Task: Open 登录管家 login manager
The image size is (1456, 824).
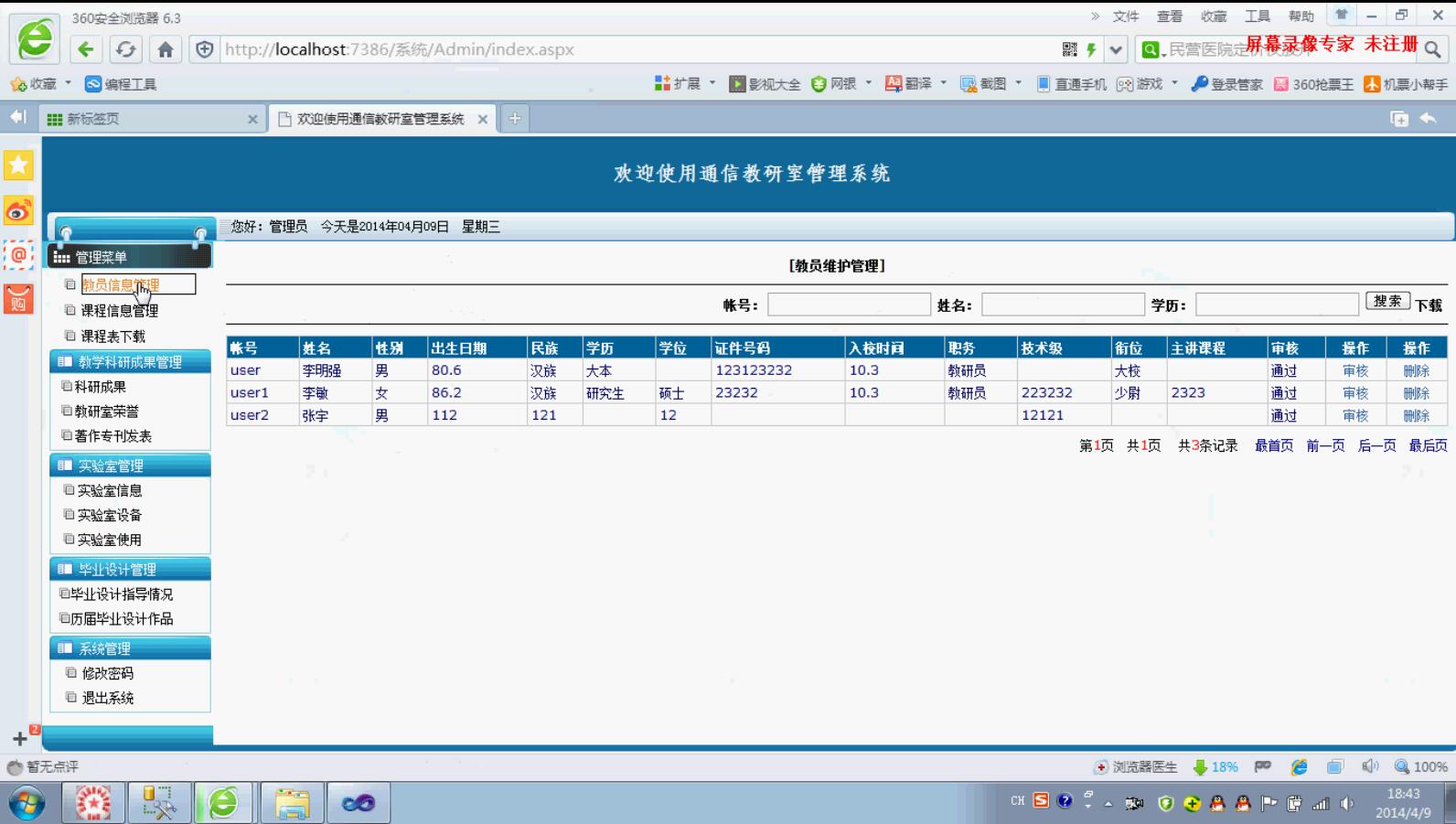Action: (1227, 83)
